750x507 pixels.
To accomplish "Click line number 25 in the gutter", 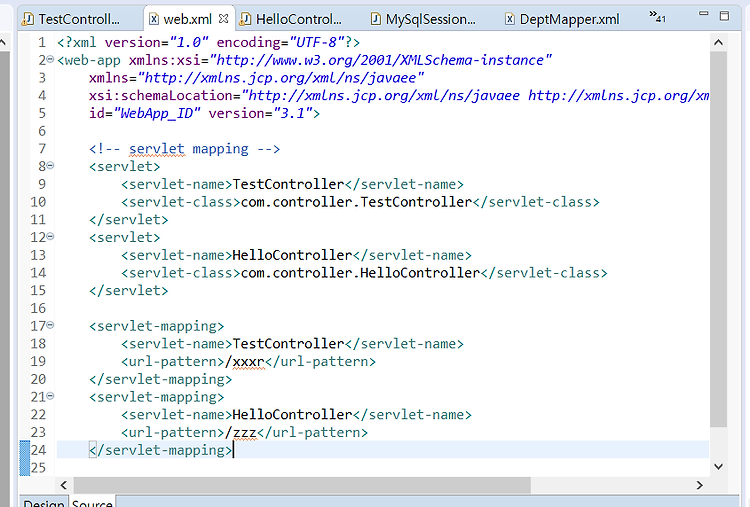I will point(38,468).
